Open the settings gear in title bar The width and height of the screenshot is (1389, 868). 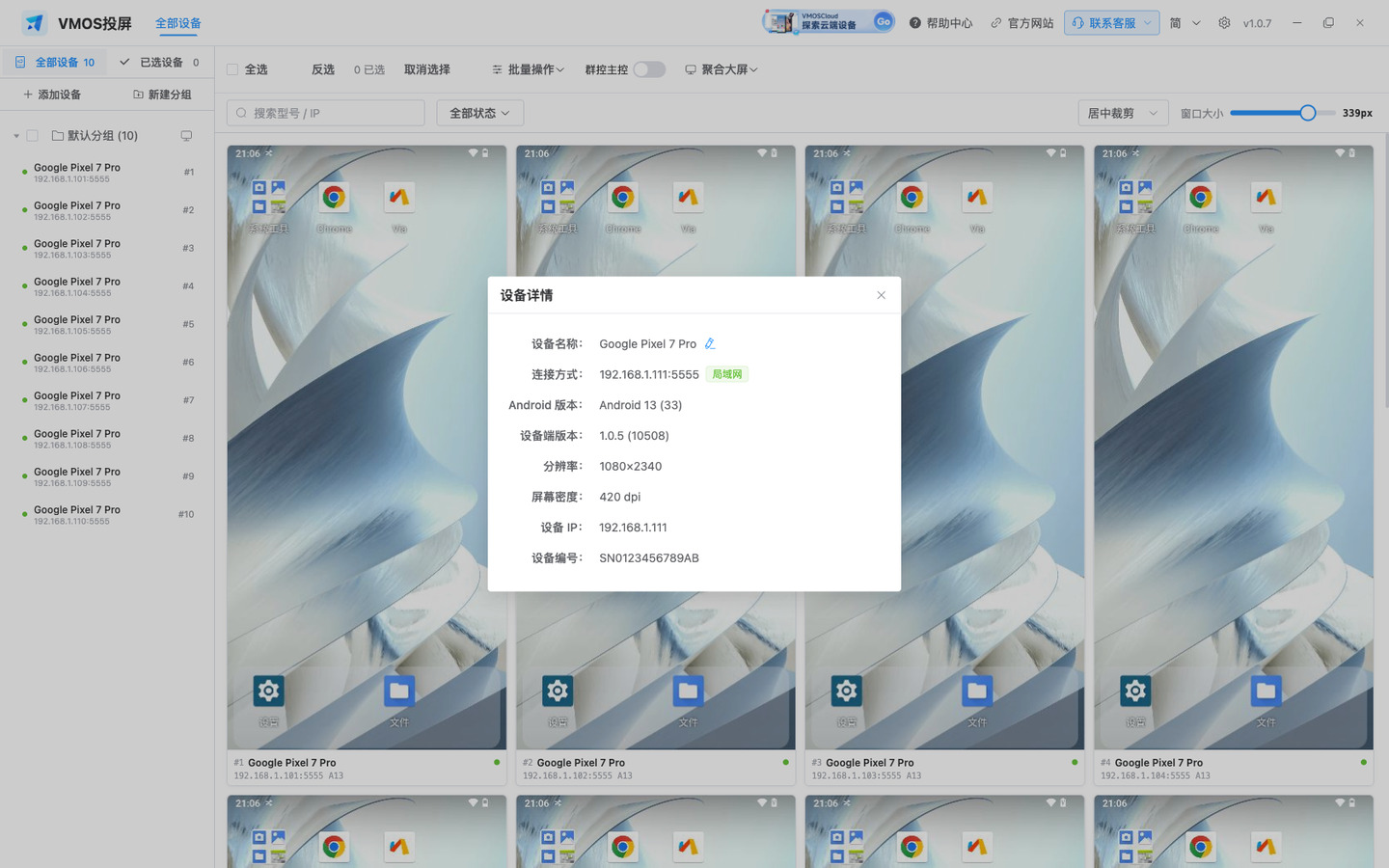(1224, 23)
